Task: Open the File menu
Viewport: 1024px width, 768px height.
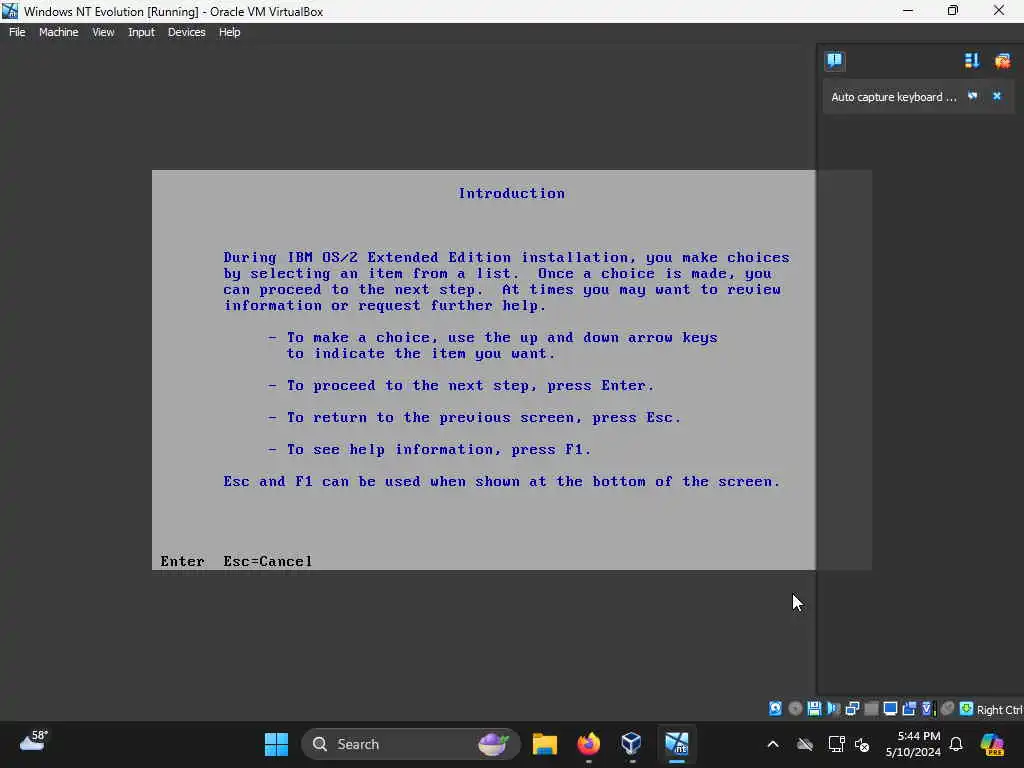Action: tap(17, 32)
